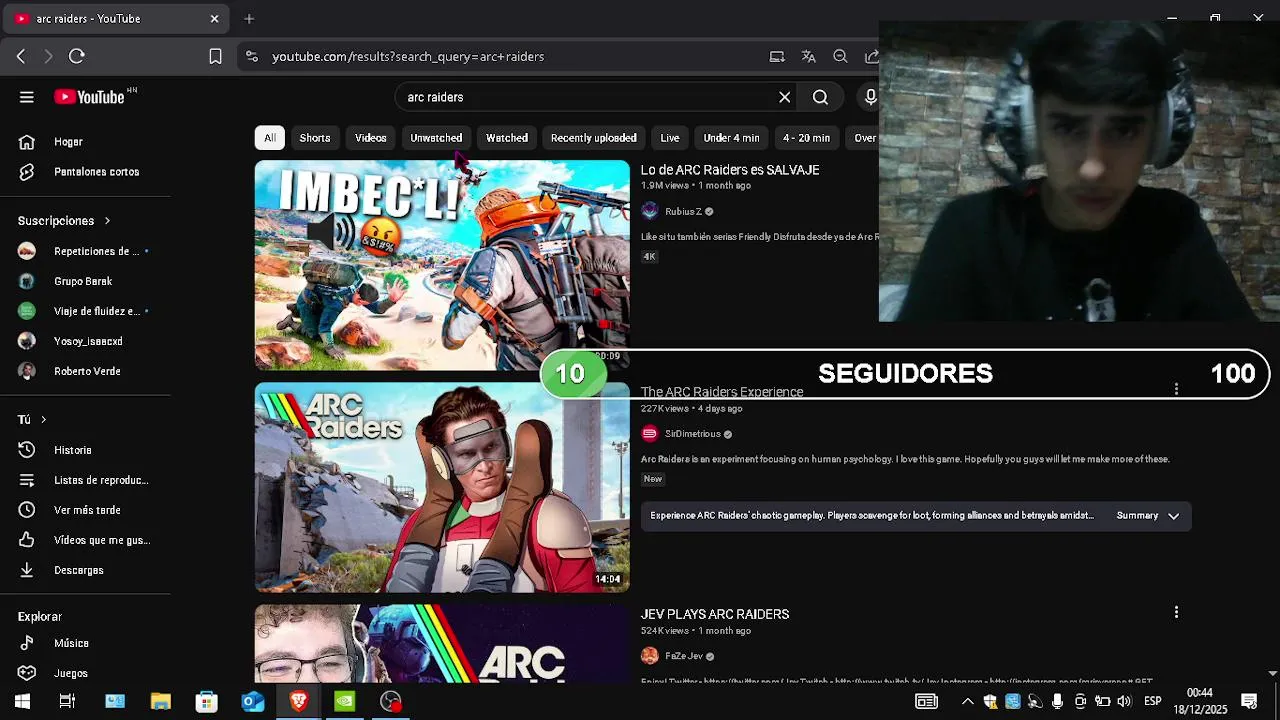Show hidden system tray icons
This screenshot has height=720, width=1280.
tap(967, 702)
